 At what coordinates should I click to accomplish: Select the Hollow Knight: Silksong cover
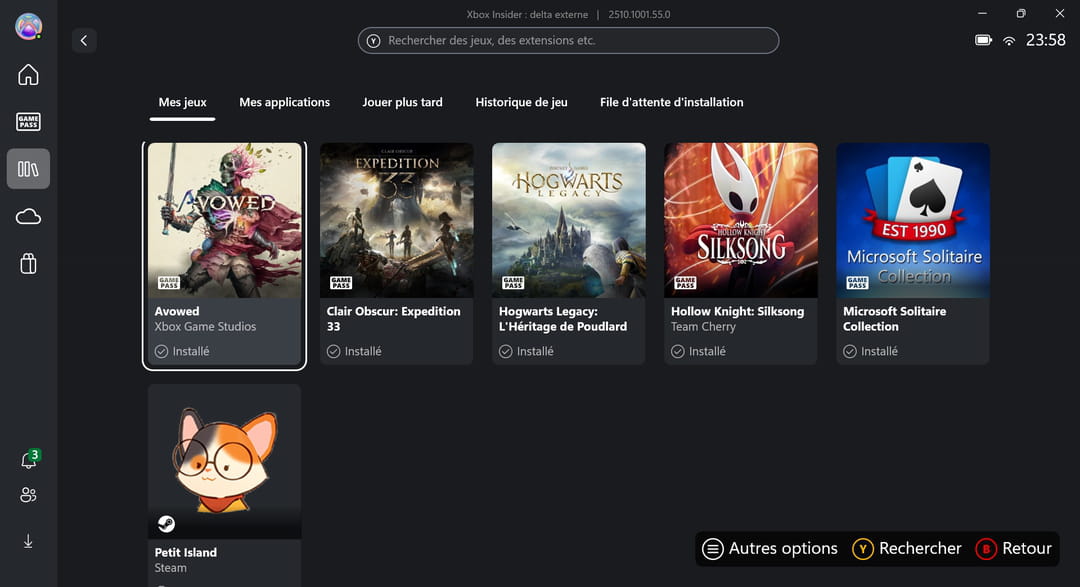pos(740,220)
